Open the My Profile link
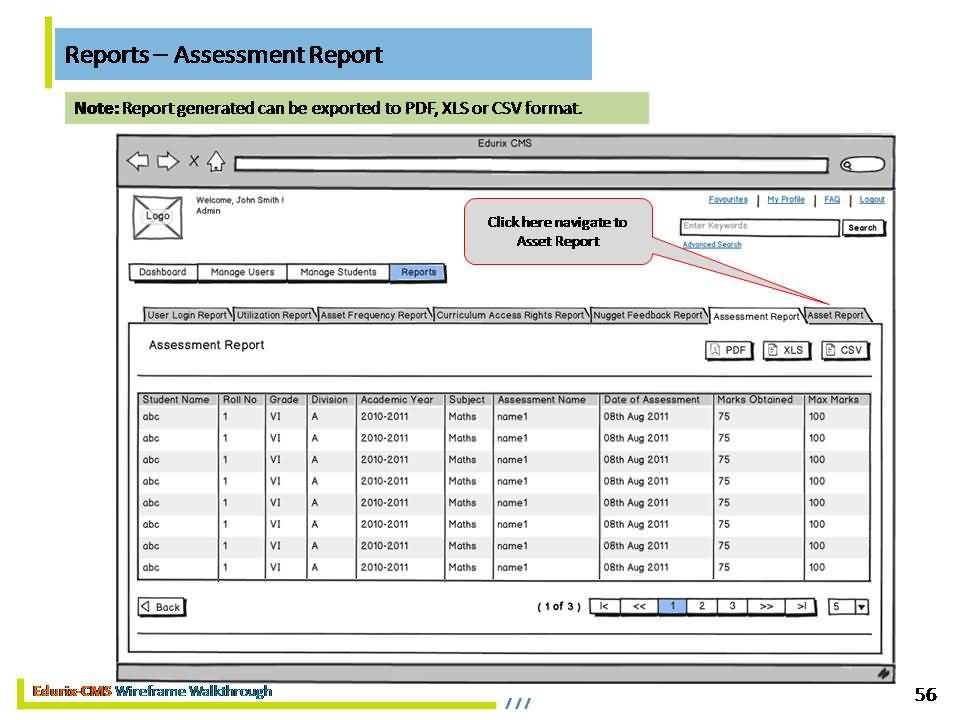960x720 pixels. click(x=786, y=200)
